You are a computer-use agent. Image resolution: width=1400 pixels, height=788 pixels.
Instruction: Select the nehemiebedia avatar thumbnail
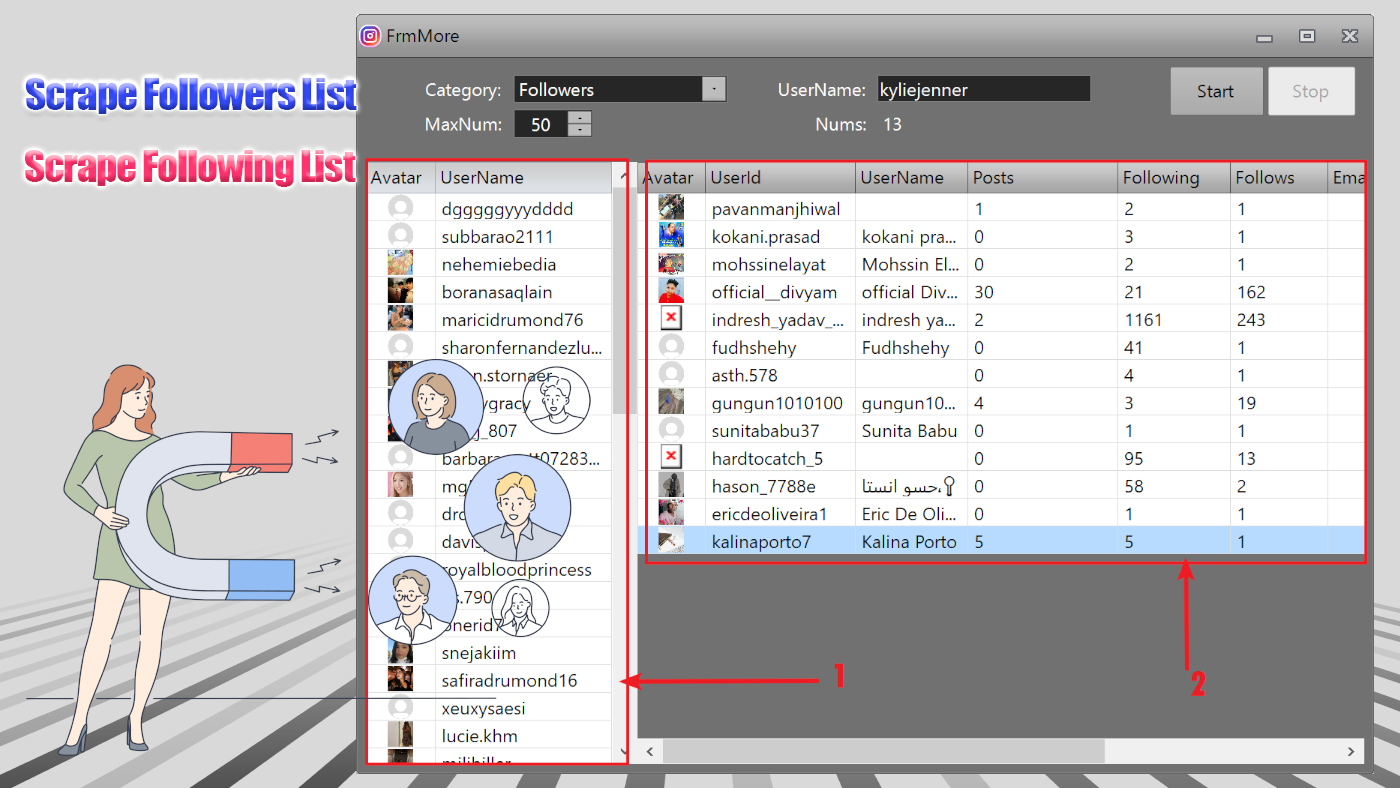pyautogui.click(x=400, y=264)
